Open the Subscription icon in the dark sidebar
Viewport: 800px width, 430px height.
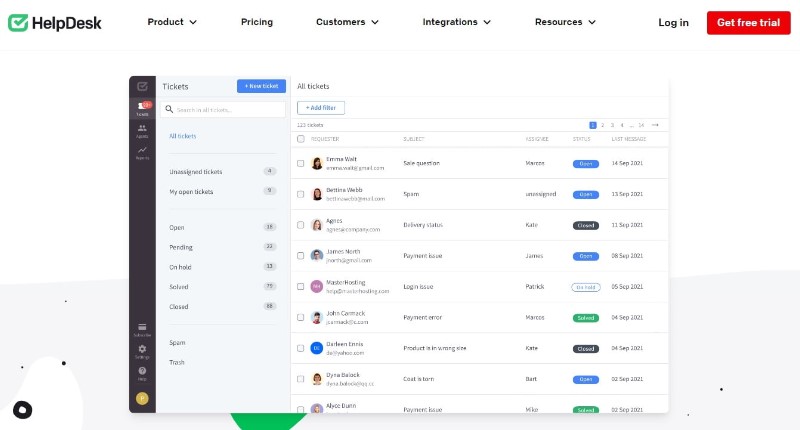[x=142, y=329]
